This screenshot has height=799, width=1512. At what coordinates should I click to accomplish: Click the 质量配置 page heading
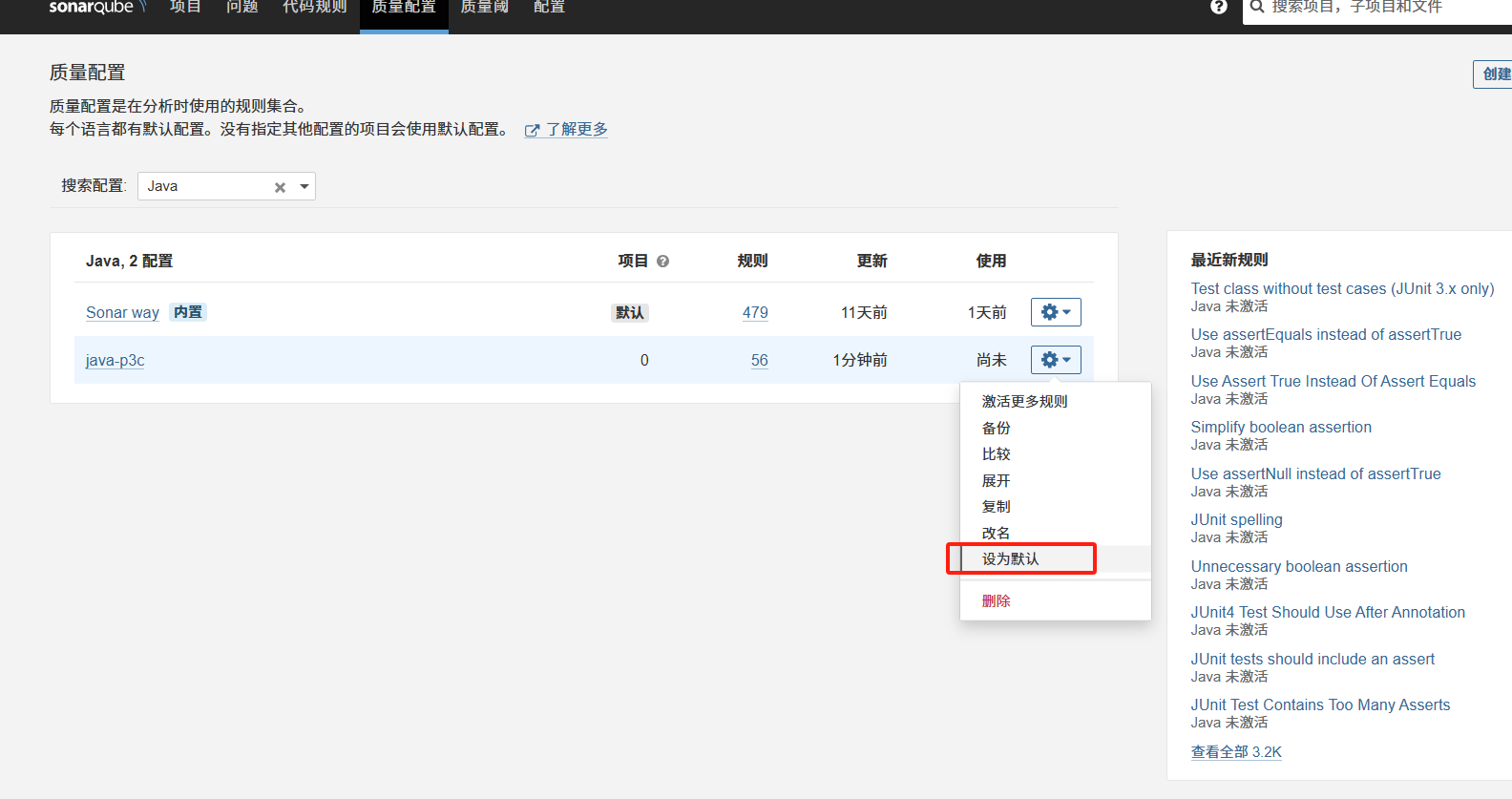click(88, 73)
